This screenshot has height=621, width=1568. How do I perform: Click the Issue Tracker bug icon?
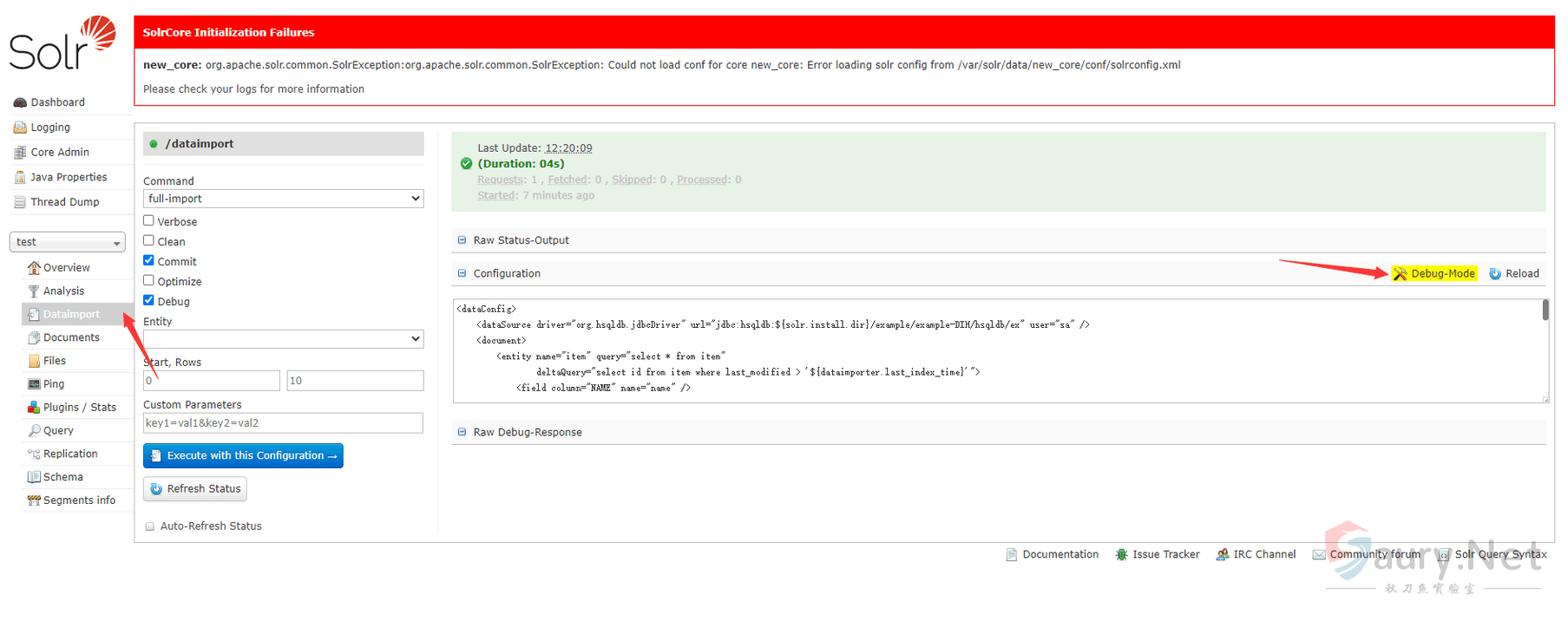pyautogui.click(x=1121, y=555)
